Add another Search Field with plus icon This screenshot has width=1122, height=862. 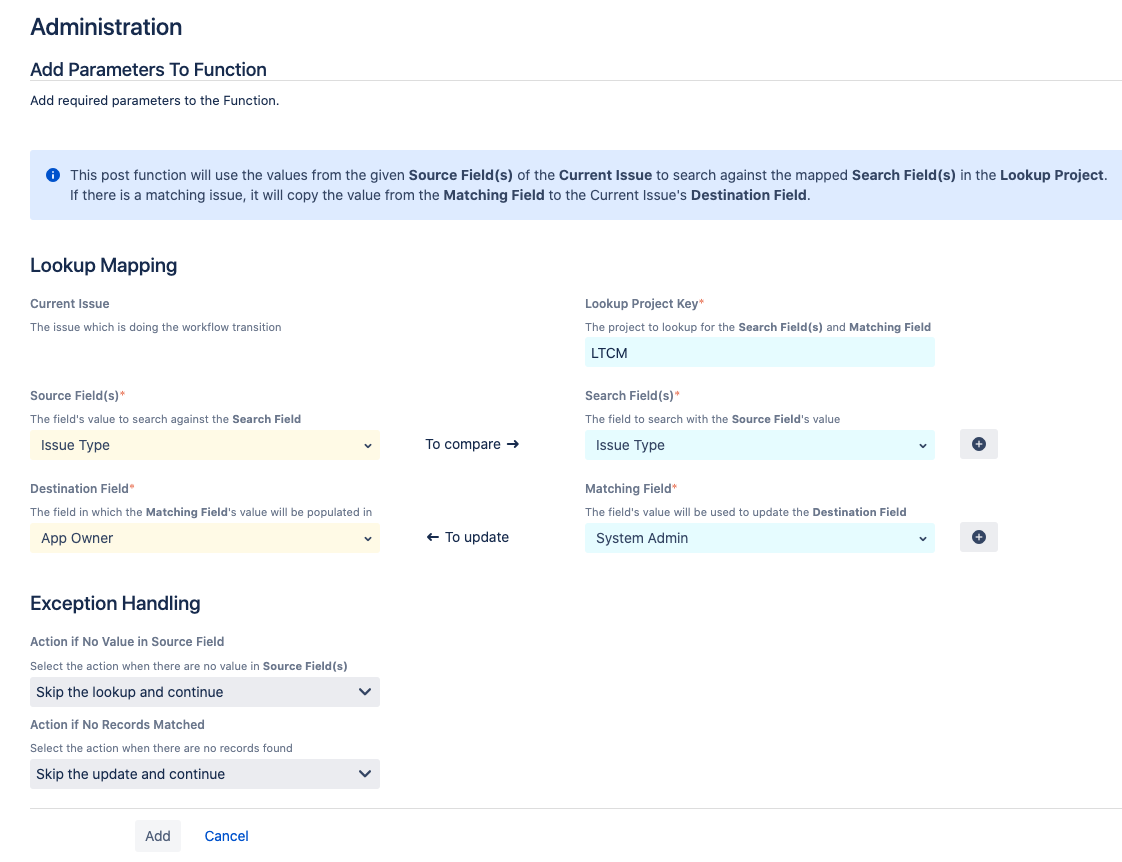(978, 444)
